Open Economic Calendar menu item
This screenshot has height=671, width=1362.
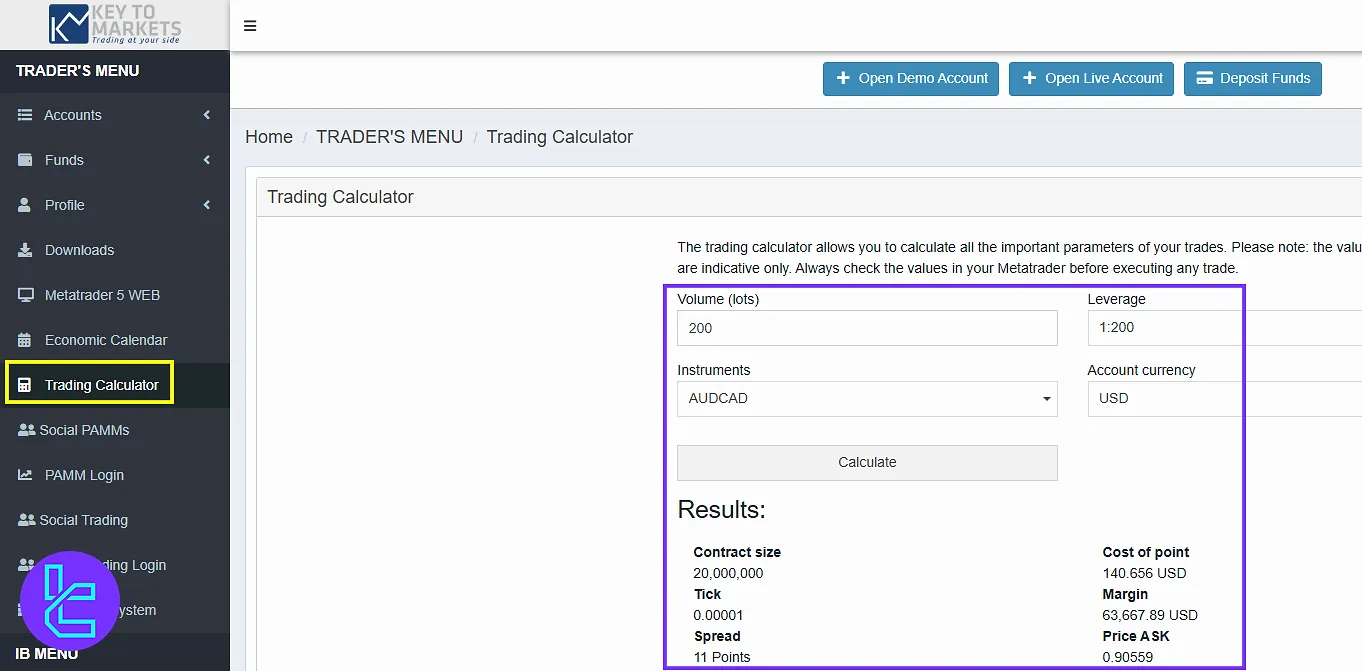(x=115, y=340)
